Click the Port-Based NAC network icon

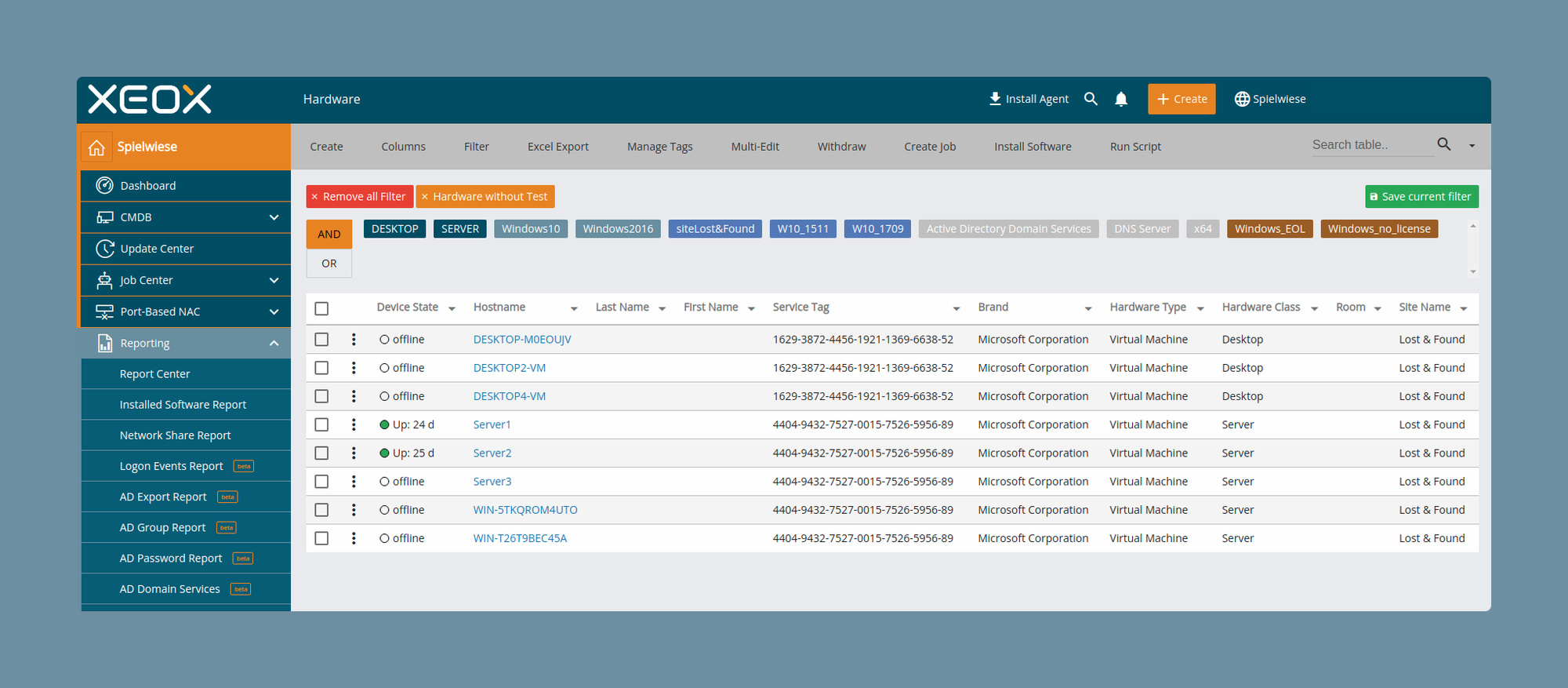(x=104, y=311)
